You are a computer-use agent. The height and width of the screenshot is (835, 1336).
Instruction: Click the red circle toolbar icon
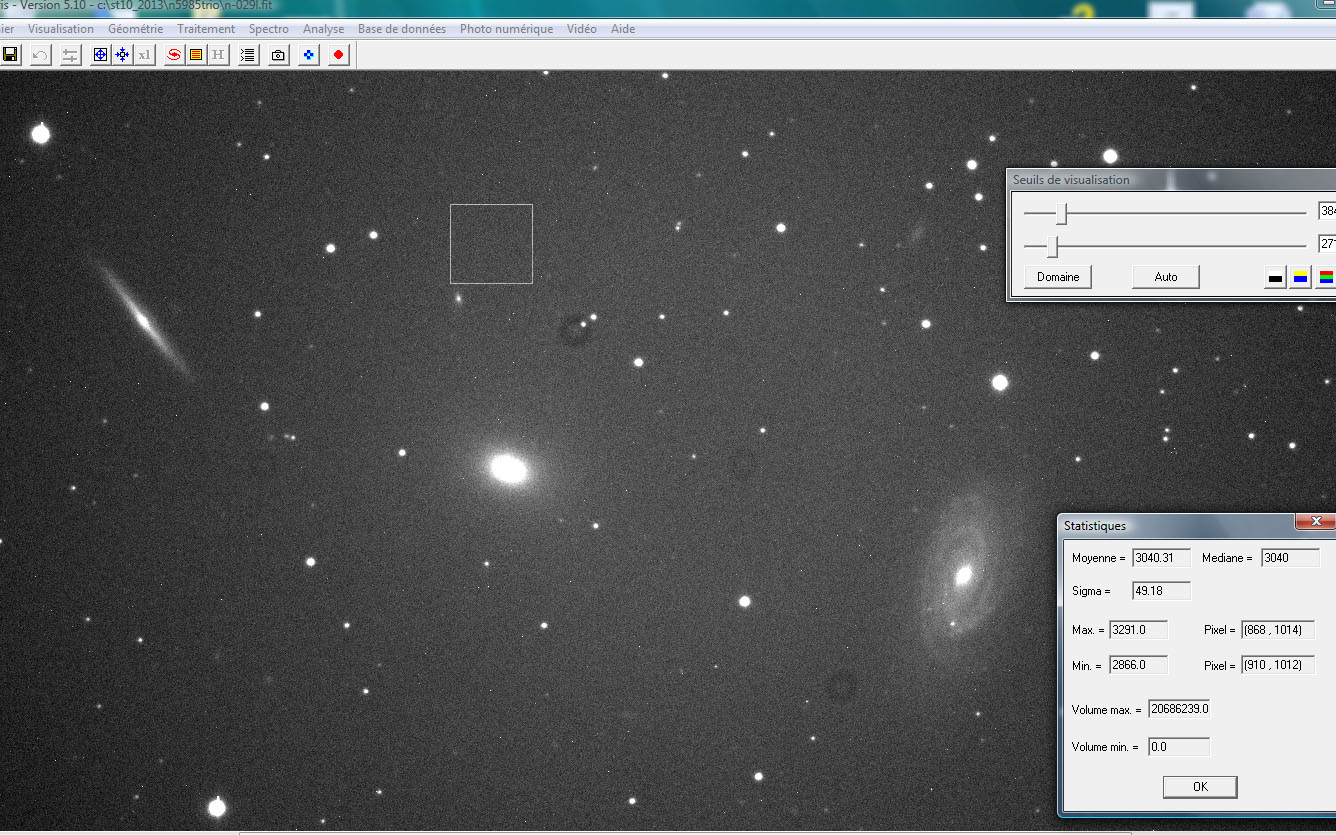[338, 54]
